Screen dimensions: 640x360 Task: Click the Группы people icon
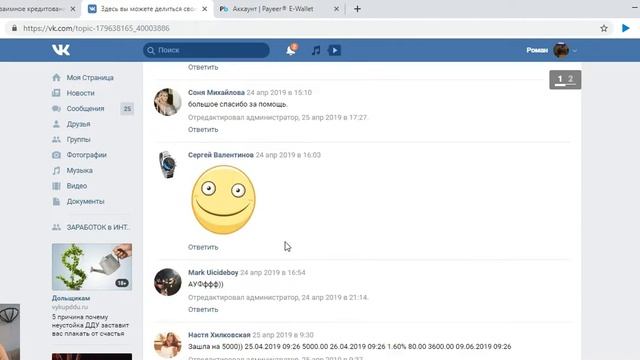coord(56,140)
